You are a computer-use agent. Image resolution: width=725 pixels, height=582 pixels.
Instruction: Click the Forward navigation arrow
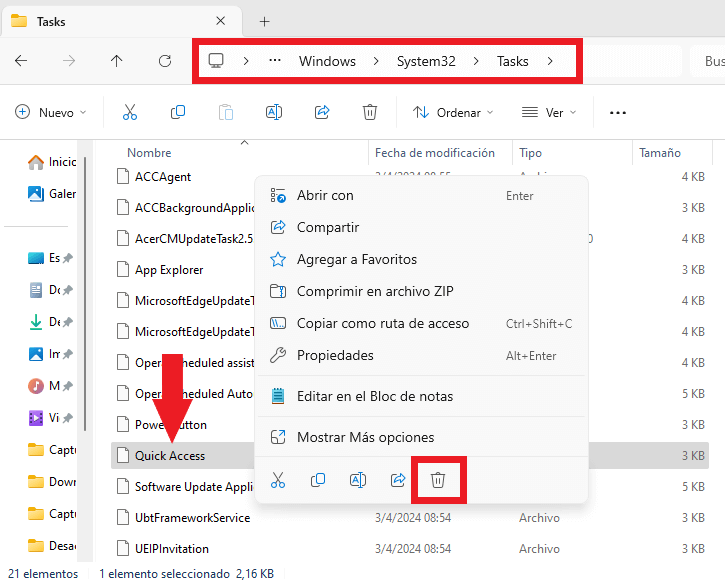click(x=69, y=61)
